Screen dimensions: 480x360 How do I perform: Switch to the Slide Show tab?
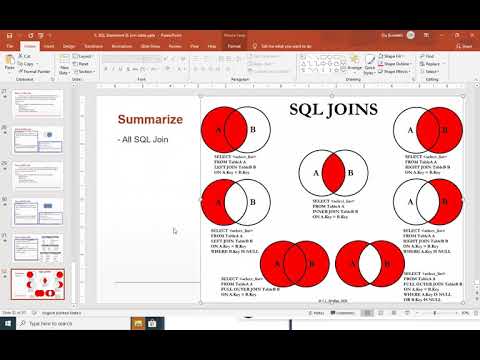click(150, 46)
